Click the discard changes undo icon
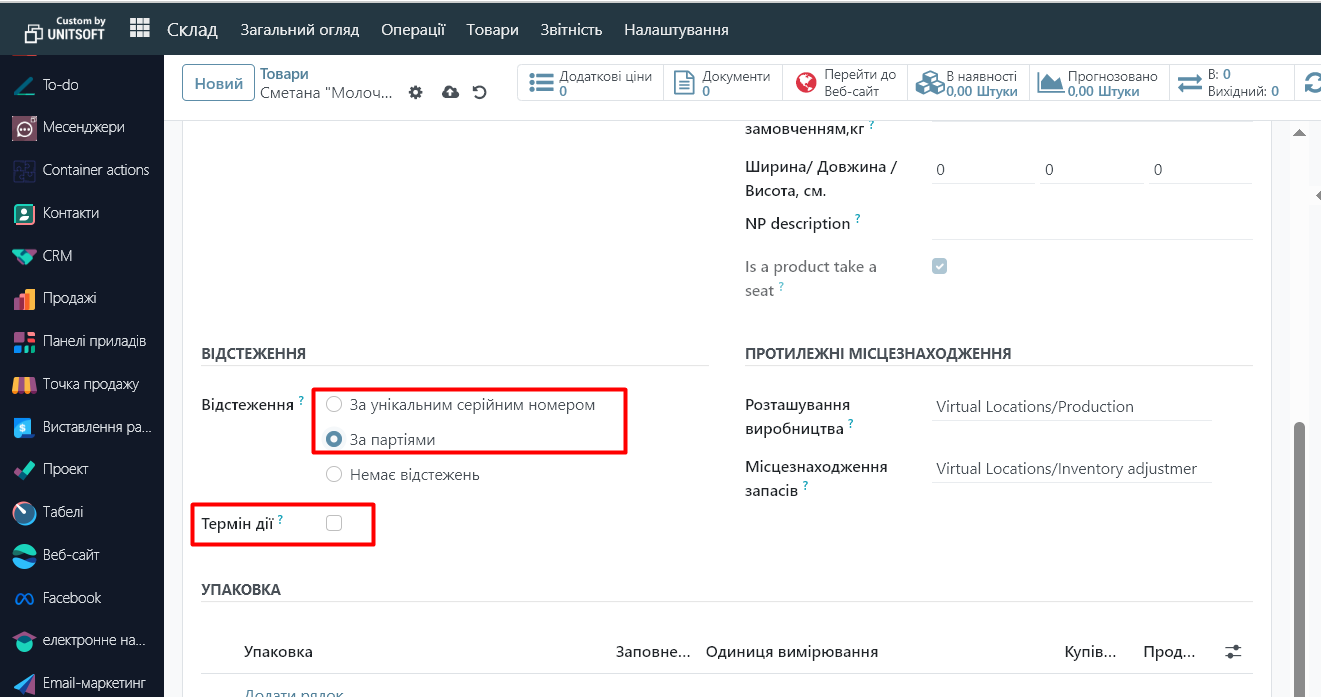Viewport: 1321px width, 697px height. (480, 93)
